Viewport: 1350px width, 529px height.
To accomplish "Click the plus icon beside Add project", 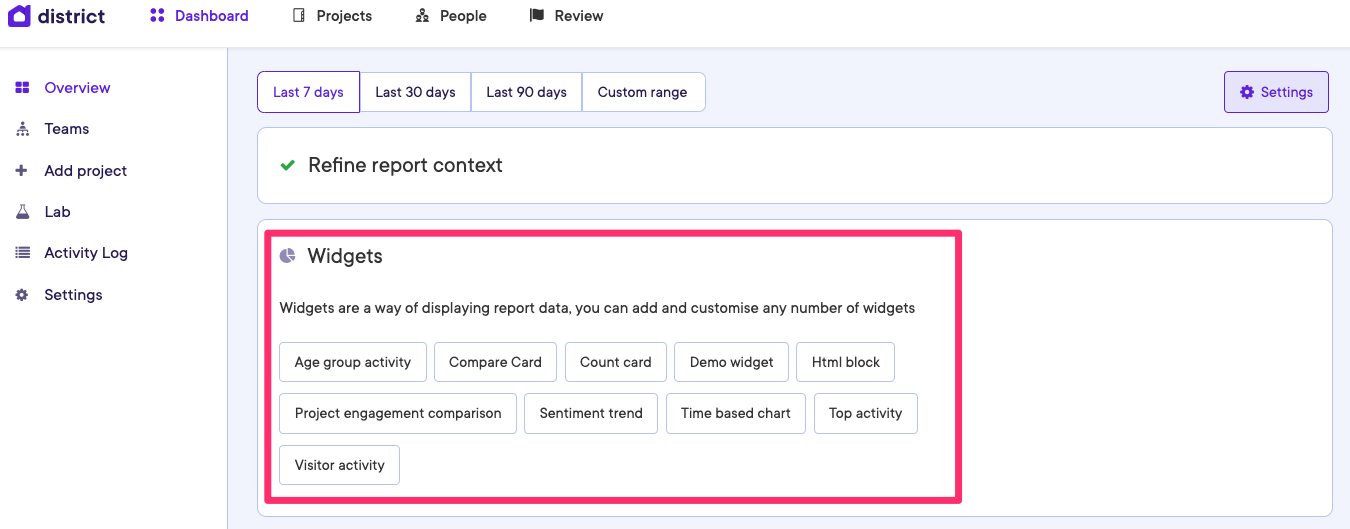I will [x=22, y=171].
